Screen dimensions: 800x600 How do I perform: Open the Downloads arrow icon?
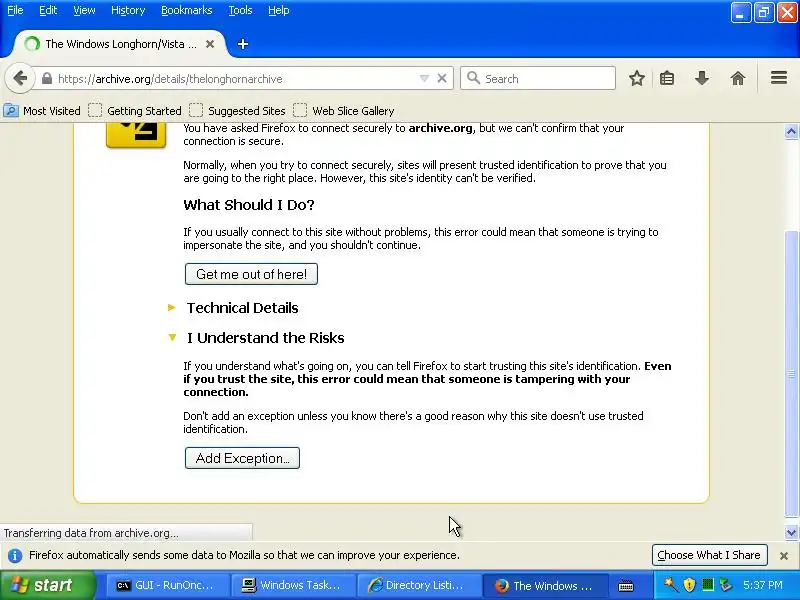pos(702,79)
